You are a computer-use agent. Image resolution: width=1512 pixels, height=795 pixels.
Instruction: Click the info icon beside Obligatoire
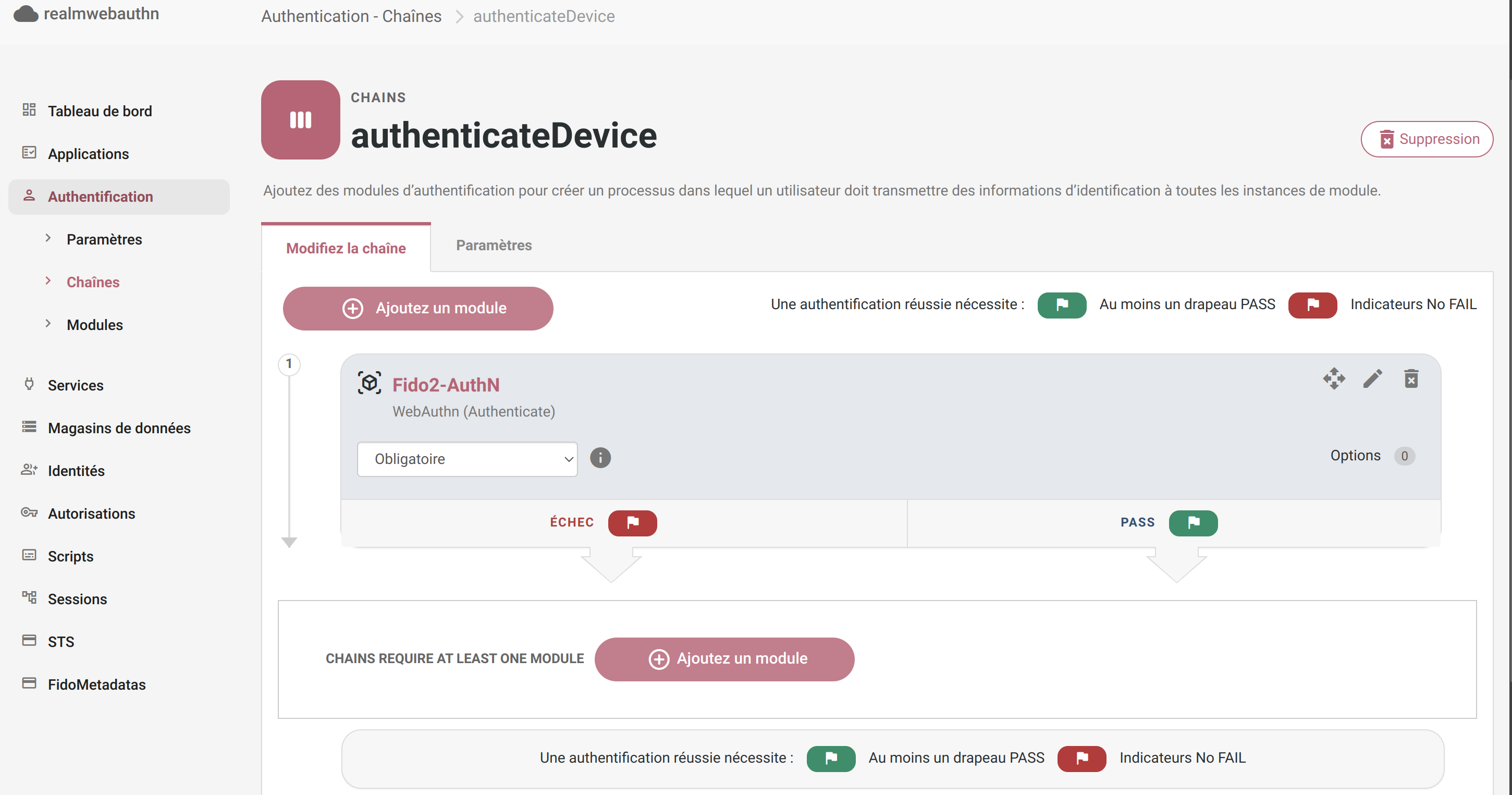point(600,458)
